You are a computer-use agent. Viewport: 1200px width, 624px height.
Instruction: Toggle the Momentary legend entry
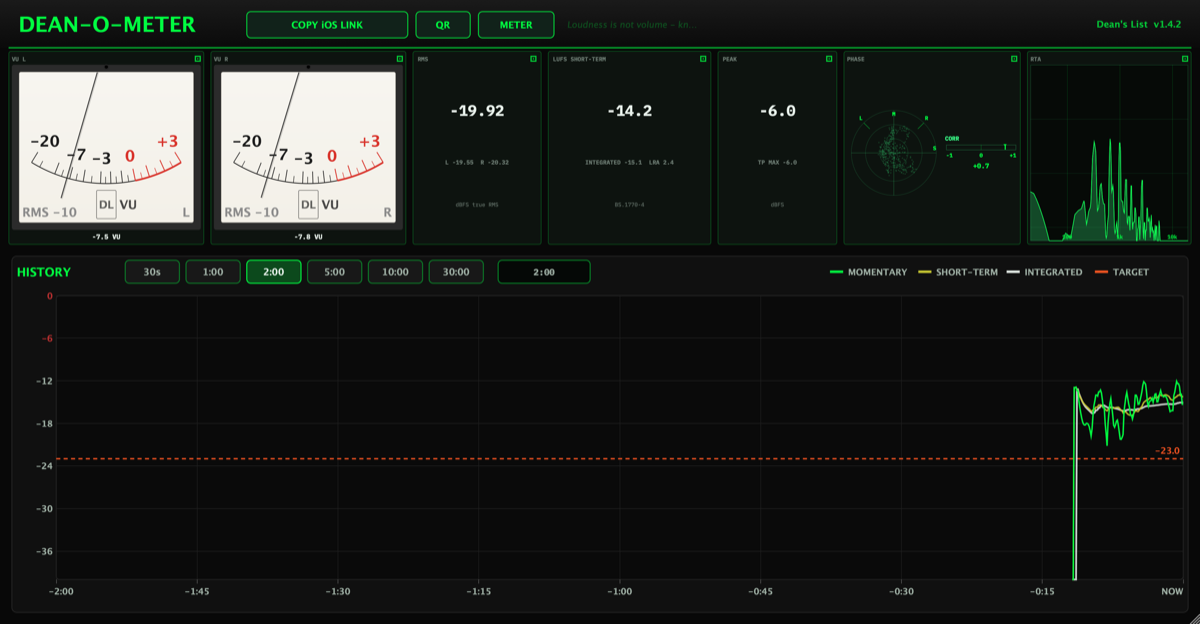[x=869, y=272]
